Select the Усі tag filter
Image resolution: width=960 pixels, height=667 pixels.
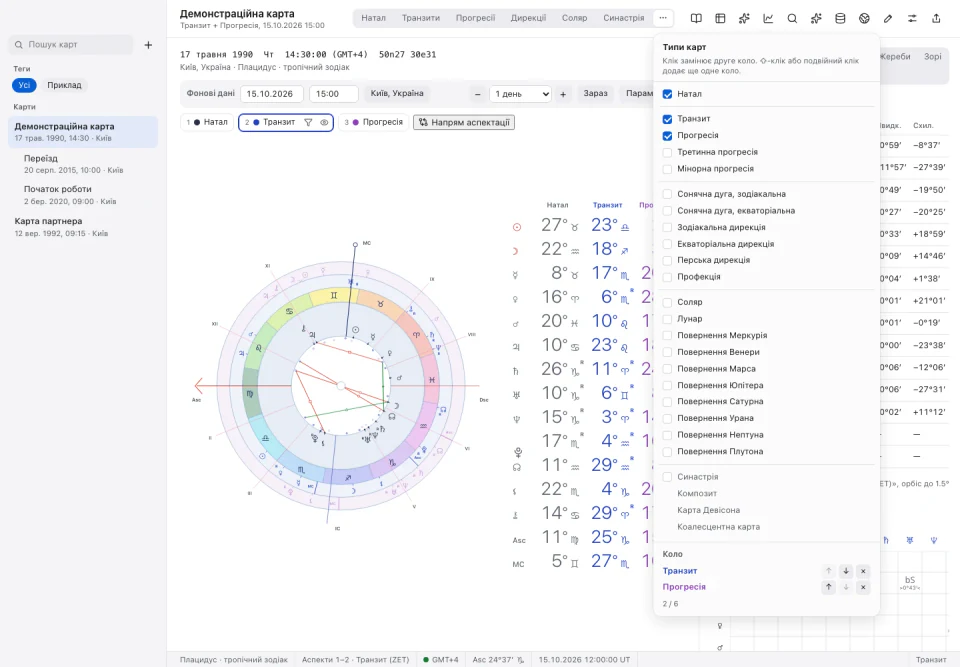(24, 85)
